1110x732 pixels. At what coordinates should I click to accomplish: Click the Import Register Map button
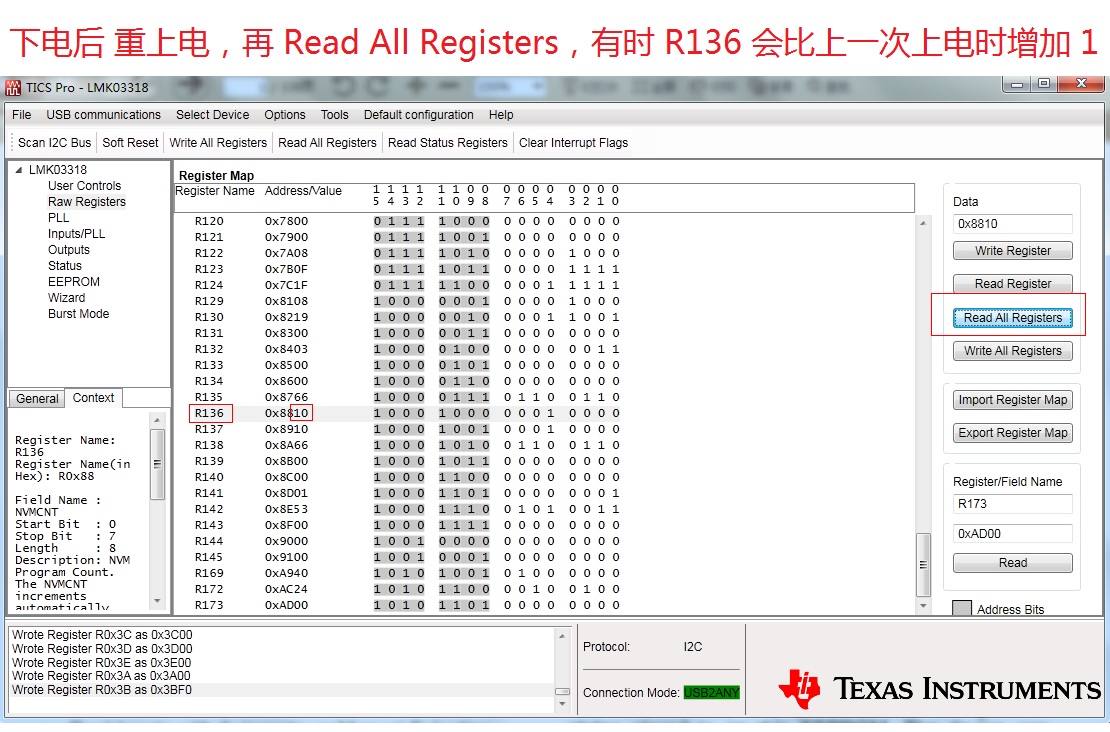(1012, 400)
